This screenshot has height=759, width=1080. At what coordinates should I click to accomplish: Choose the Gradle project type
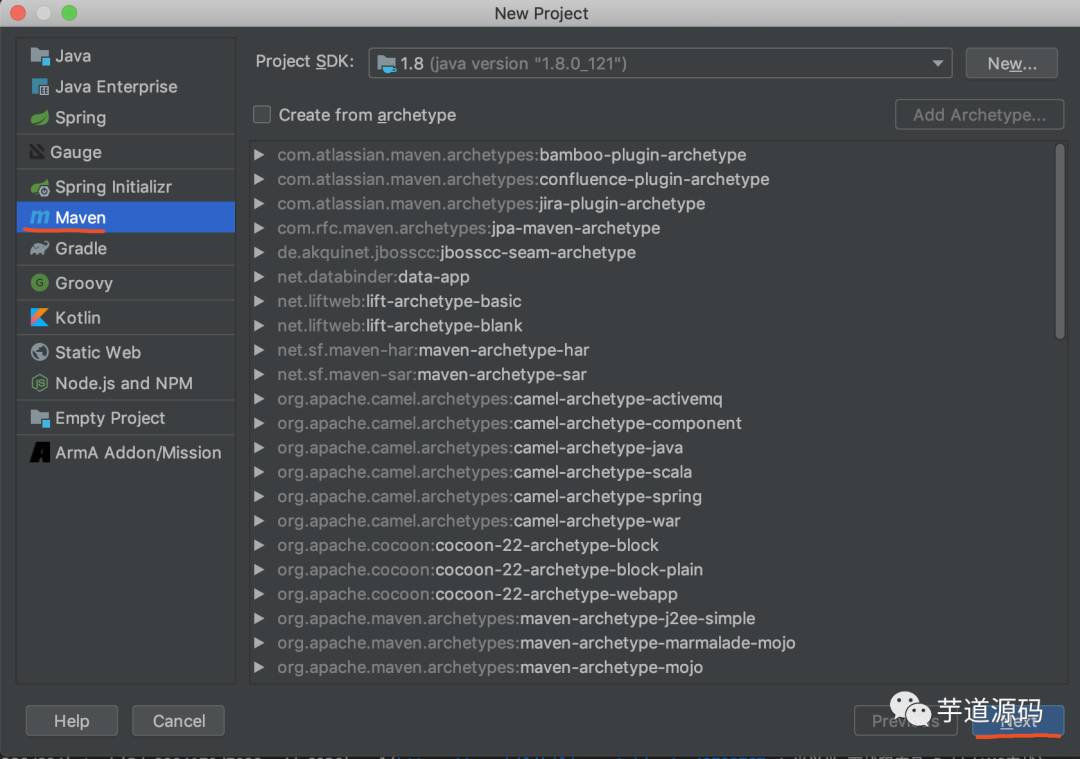tap(126, 249)
